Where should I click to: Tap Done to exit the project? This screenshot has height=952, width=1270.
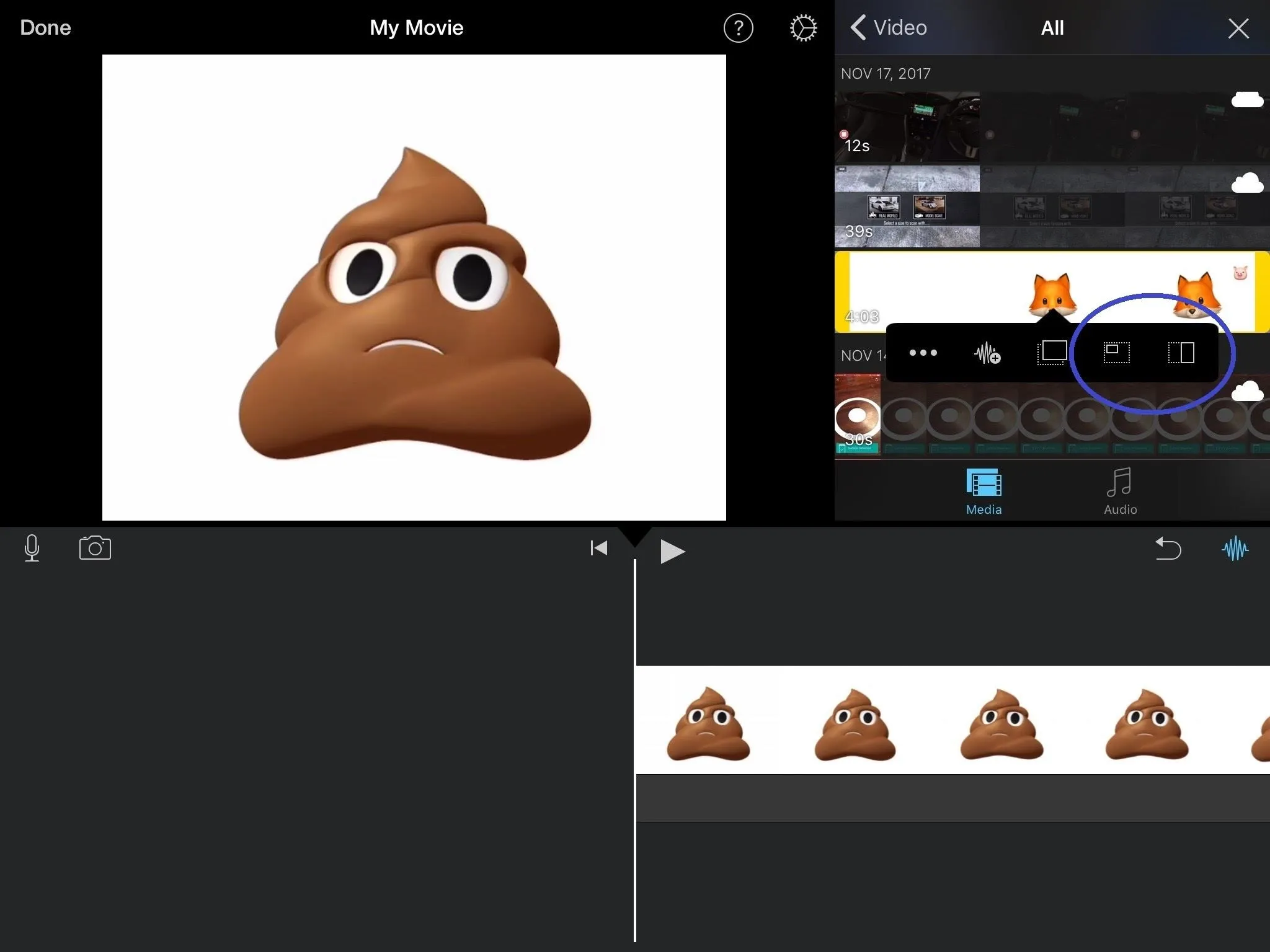(x=45, y=28)
